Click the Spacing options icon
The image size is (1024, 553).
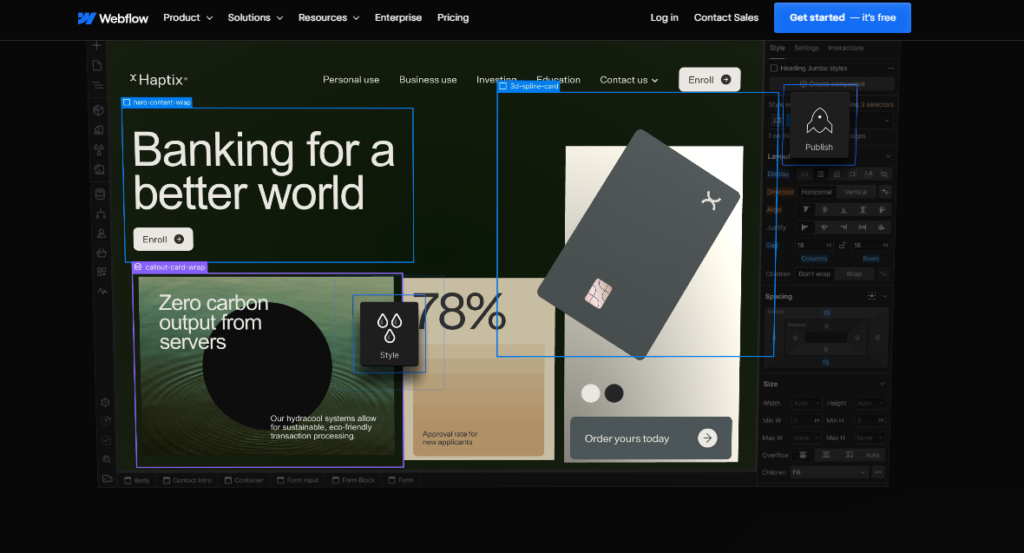872,296
